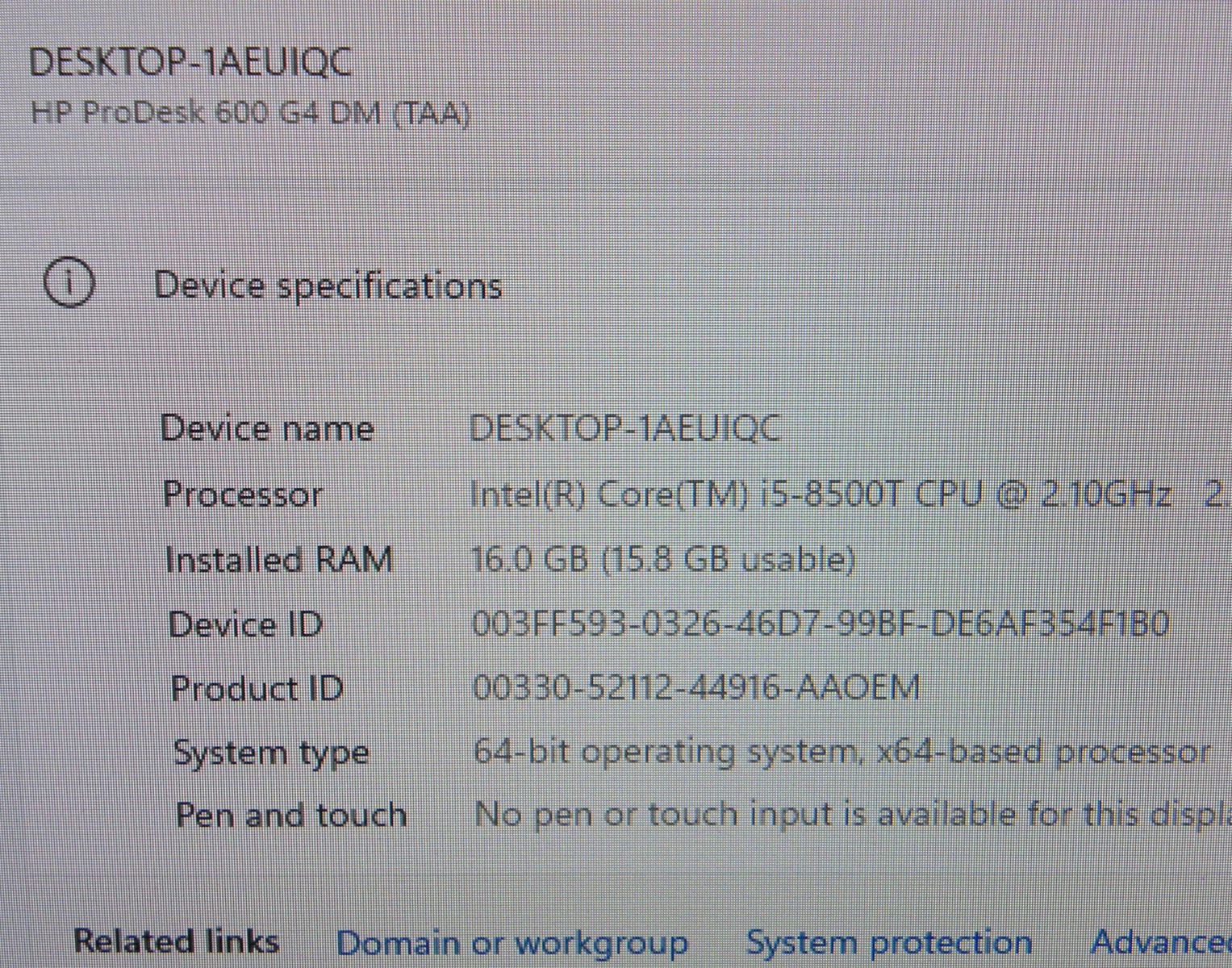
Task: Click the info icon beside Device specifications
Action: tap(69, 284)
